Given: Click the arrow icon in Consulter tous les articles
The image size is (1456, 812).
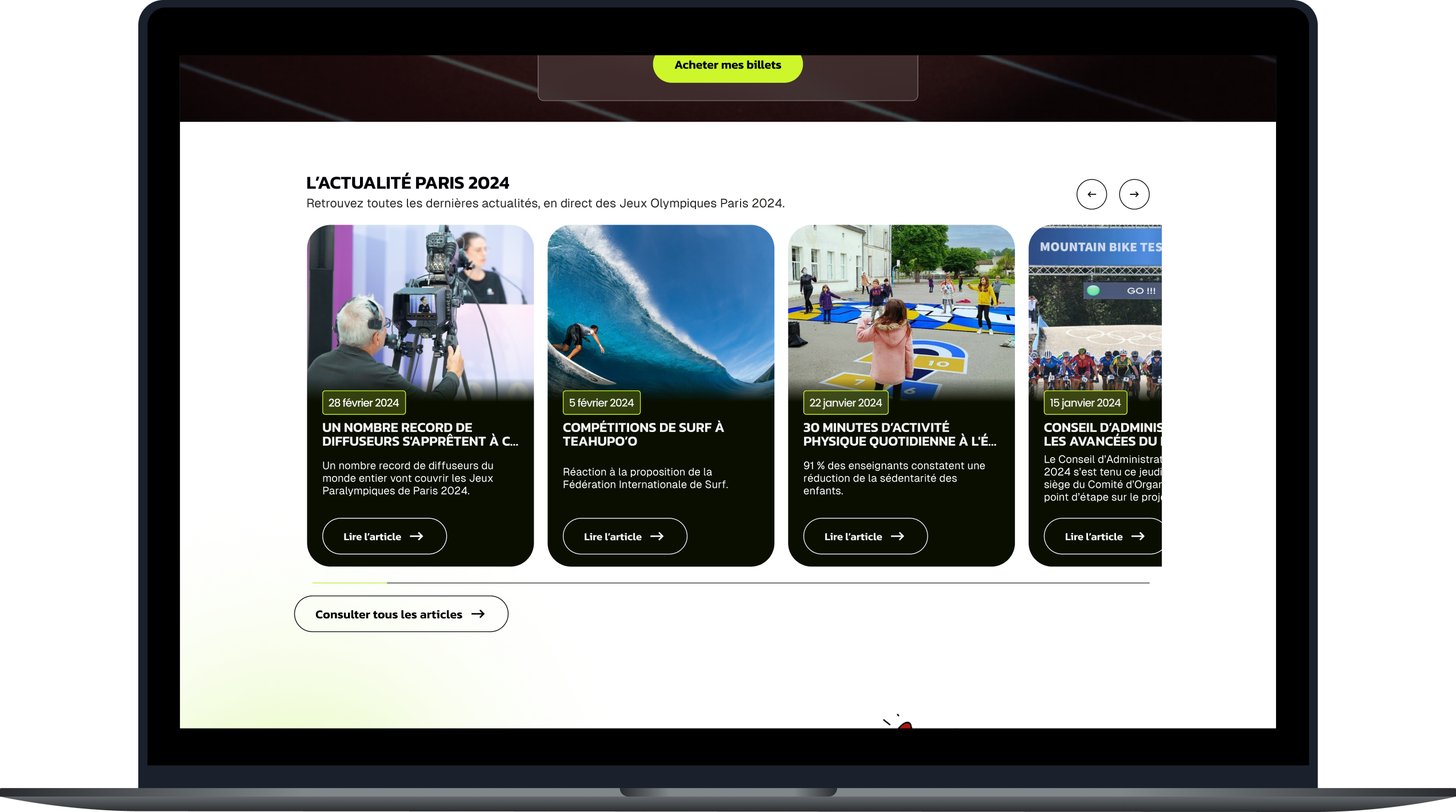Looking at the screenshot, I should (x=478, y=614).
